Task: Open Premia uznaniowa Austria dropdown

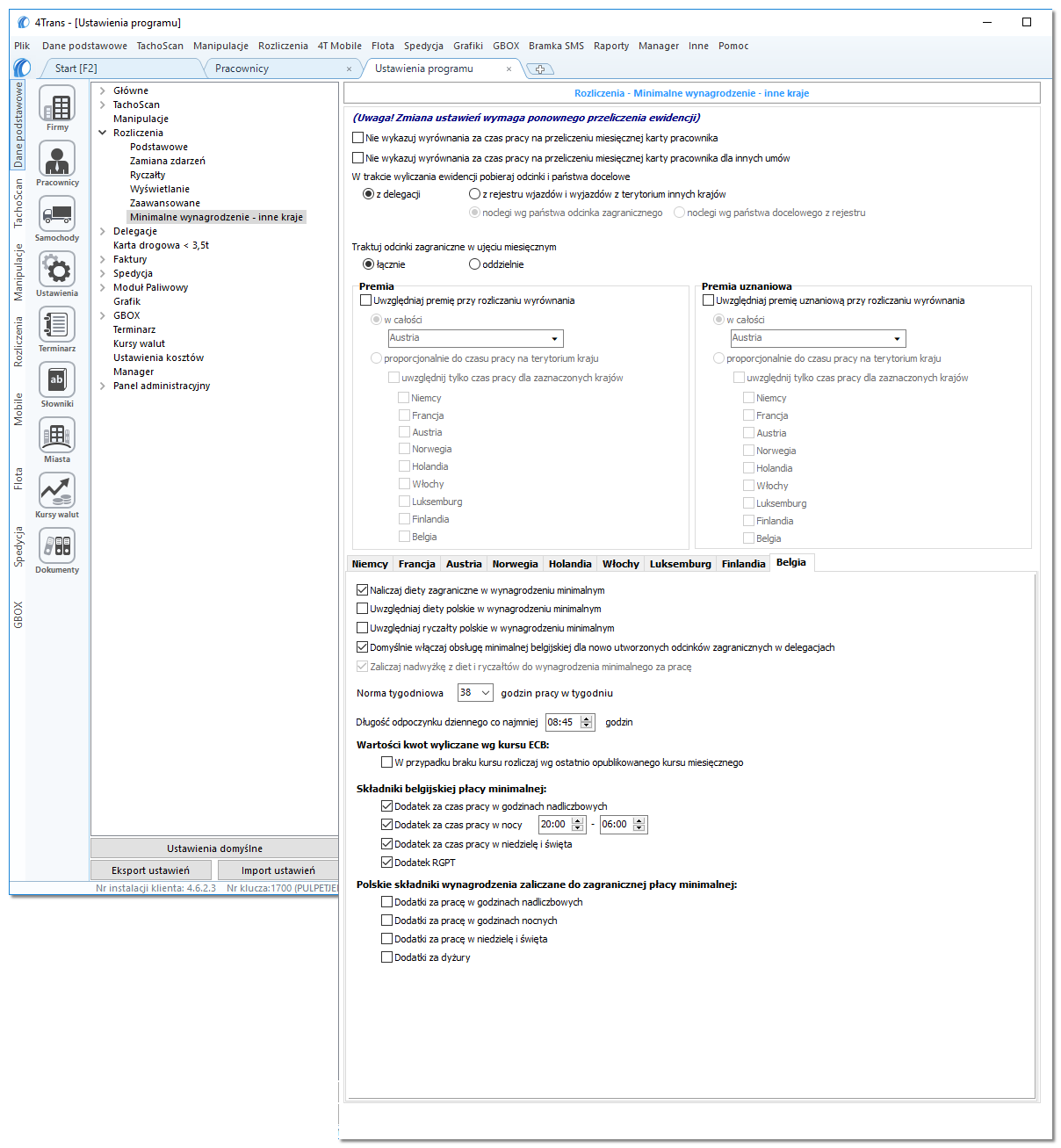Action: point(897,338)
